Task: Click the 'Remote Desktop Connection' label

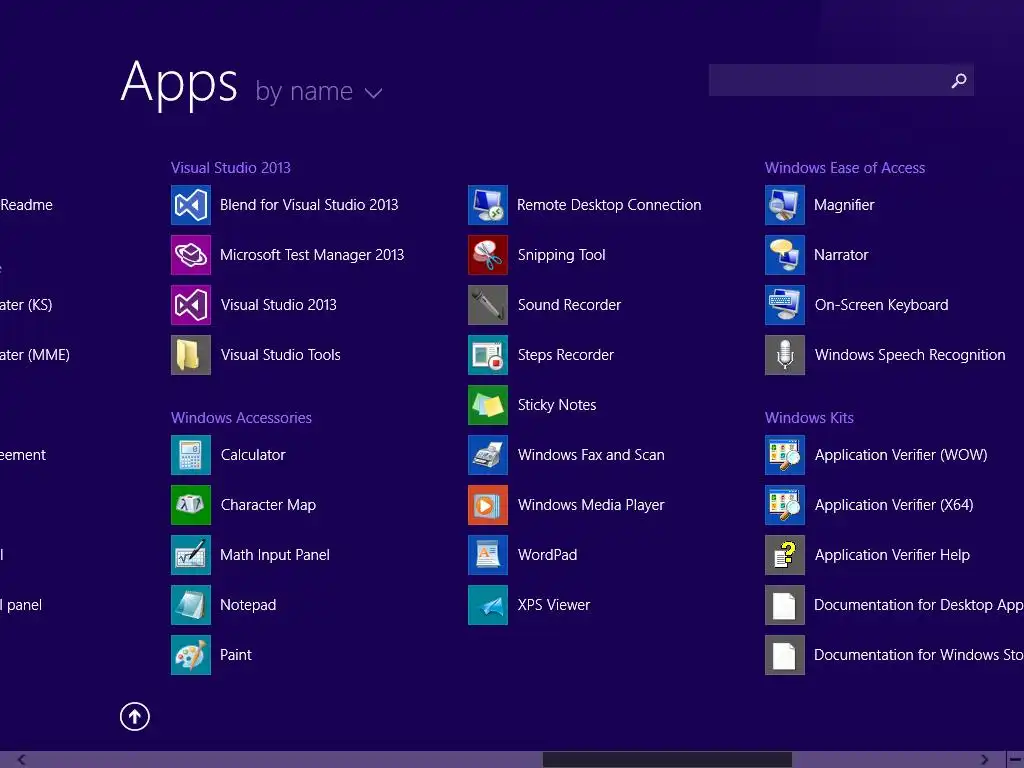Action: pos(609,205)
